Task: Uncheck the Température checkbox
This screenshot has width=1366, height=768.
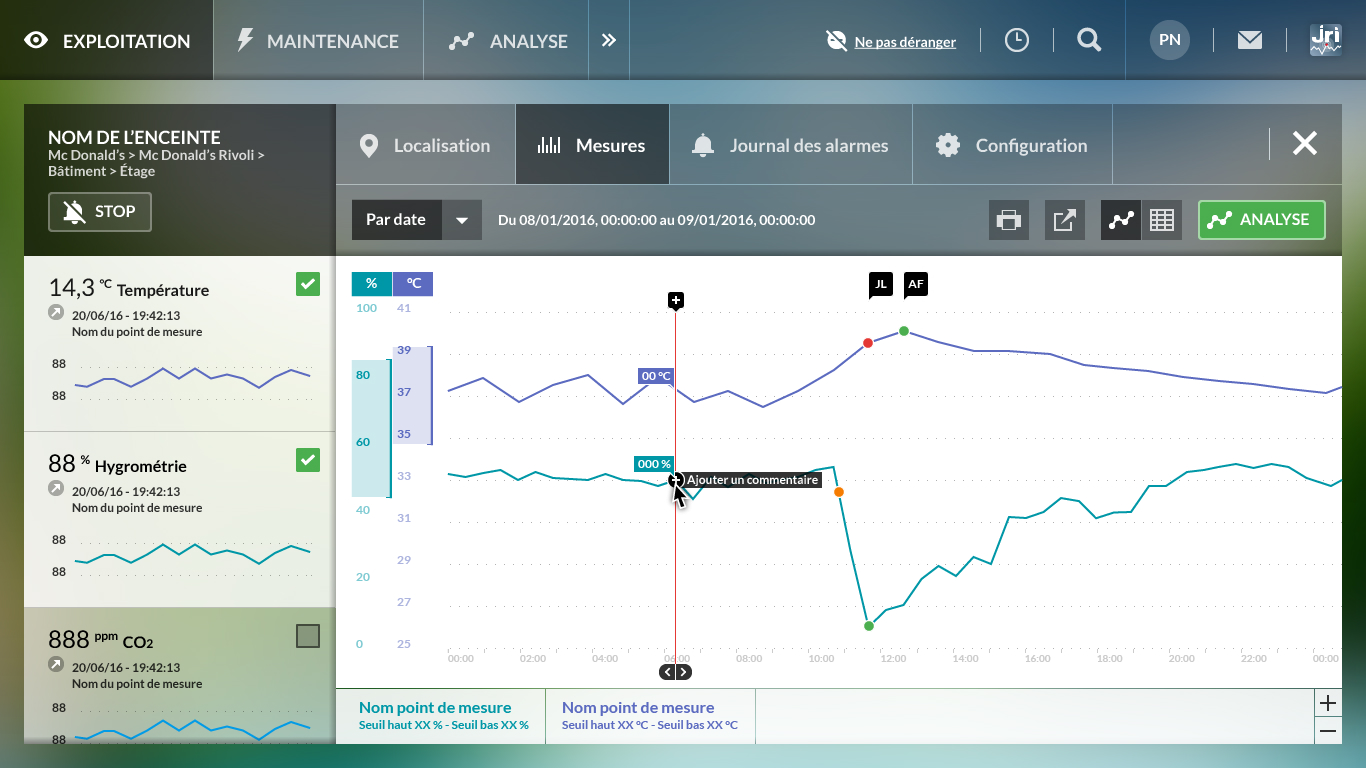Action: pos(308,284)
